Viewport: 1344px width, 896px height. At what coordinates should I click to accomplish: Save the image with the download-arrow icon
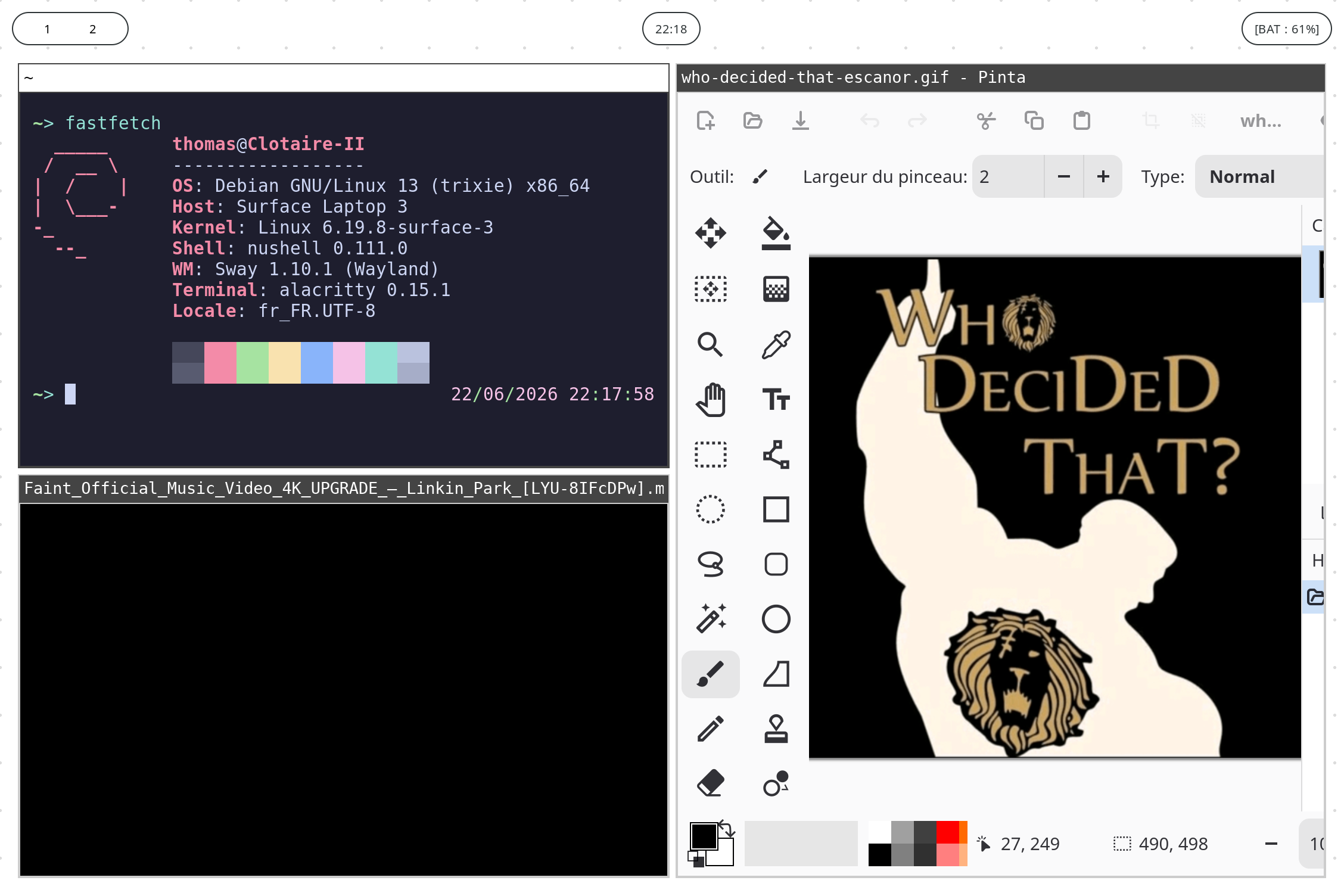[801, 121]
